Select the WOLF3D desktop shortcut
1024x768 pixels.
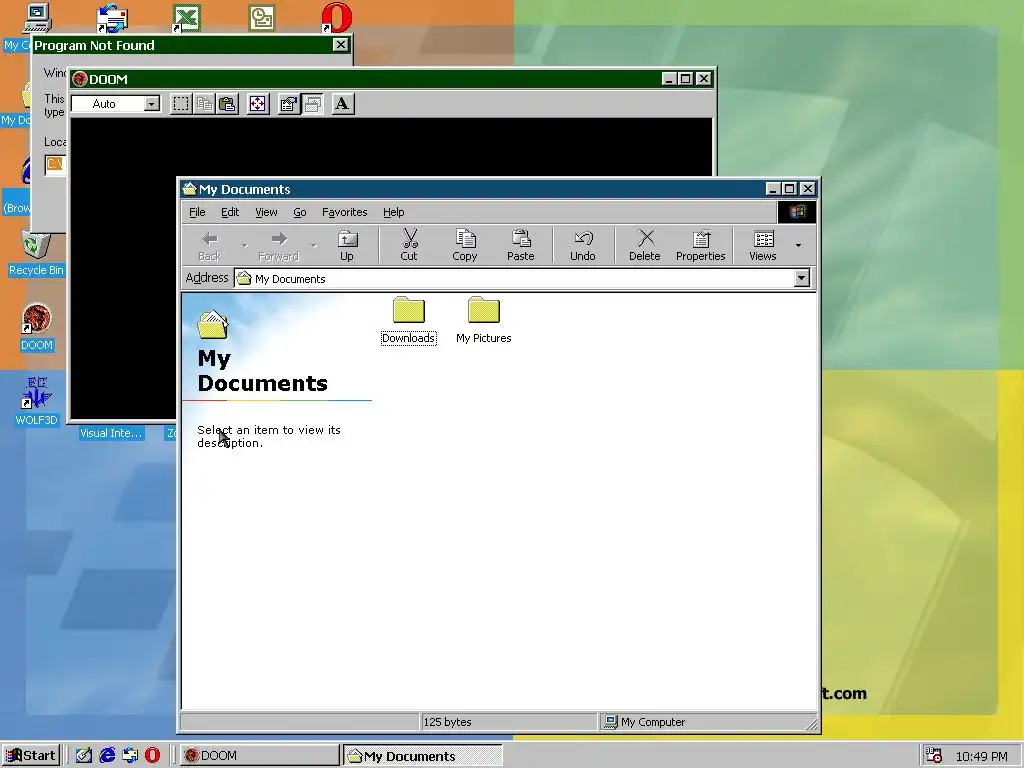(x=37, y=401)
